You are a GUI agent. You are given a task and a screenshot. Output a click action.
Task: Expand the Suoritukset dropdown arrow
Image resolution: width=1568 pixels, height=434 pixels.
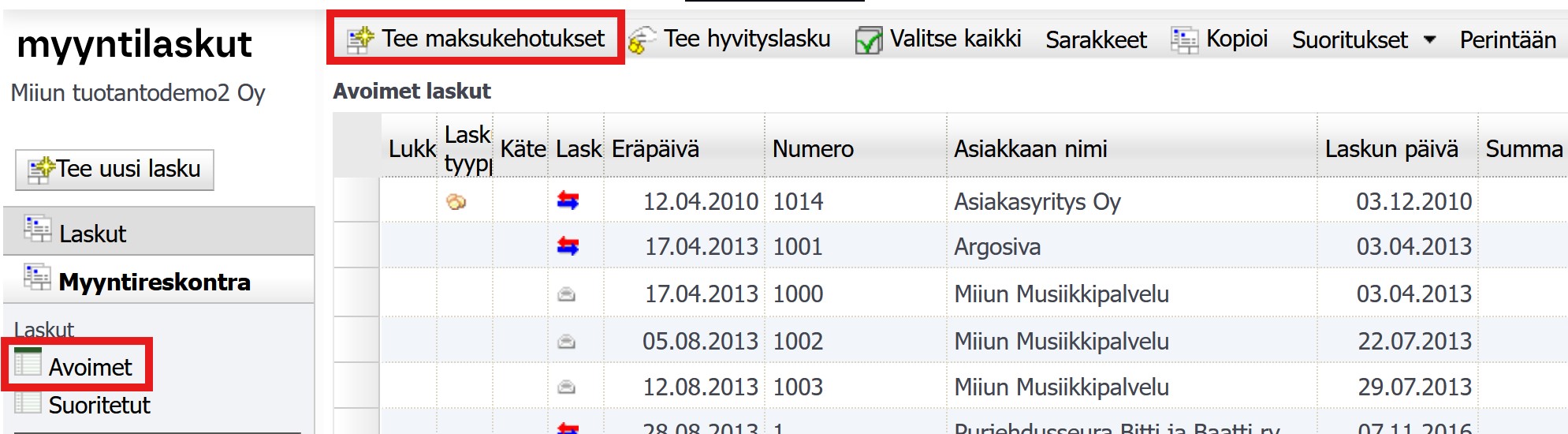point(1429,39)
